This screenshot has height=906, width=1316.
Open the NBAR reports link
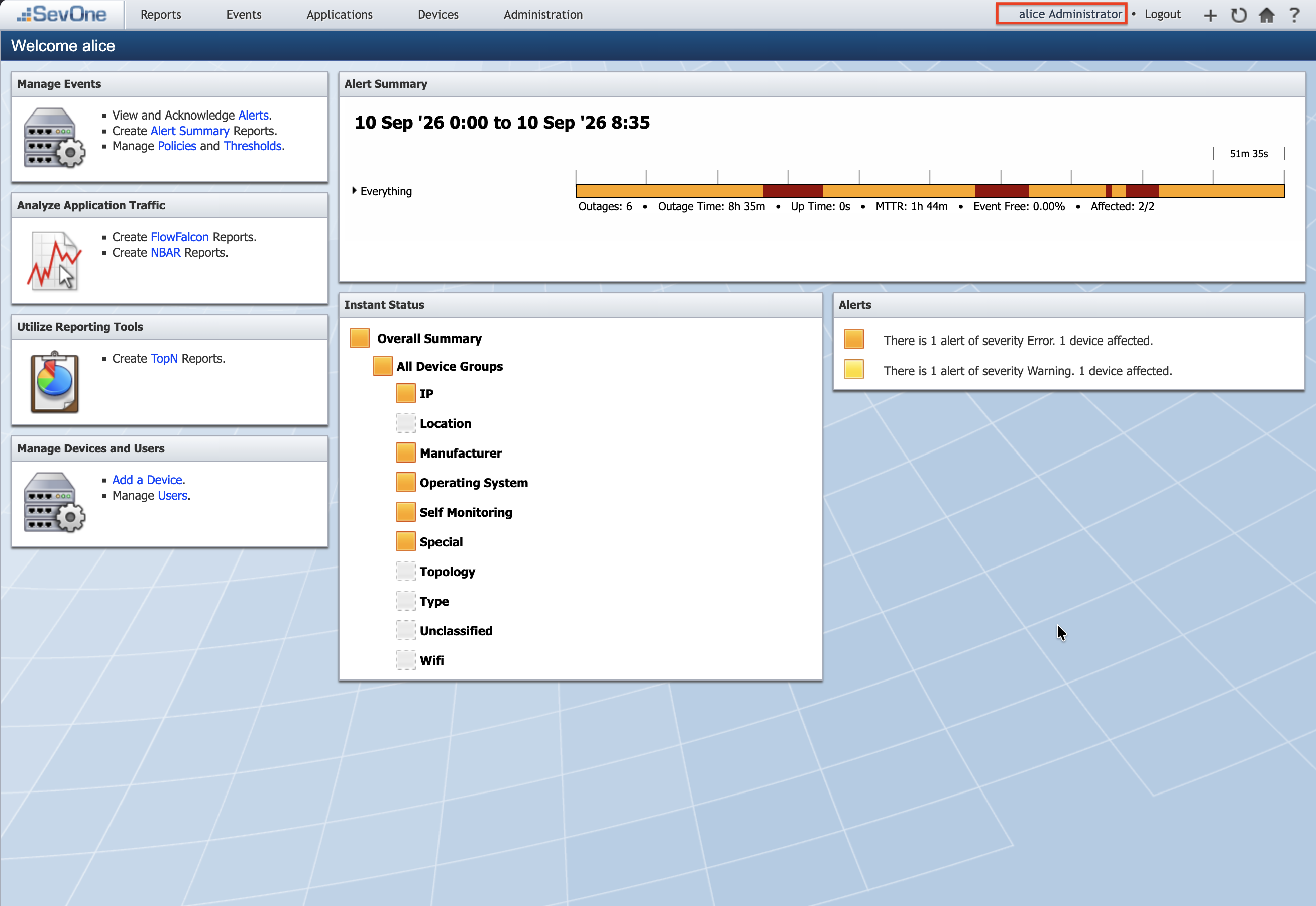pos(165,252)
